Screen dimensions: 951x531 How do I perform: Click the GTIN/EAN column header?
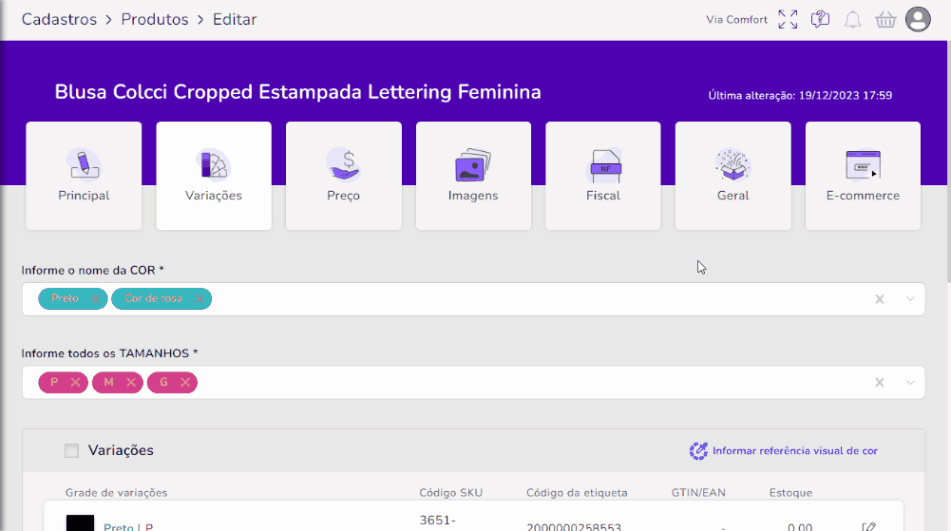pos(698,493)
